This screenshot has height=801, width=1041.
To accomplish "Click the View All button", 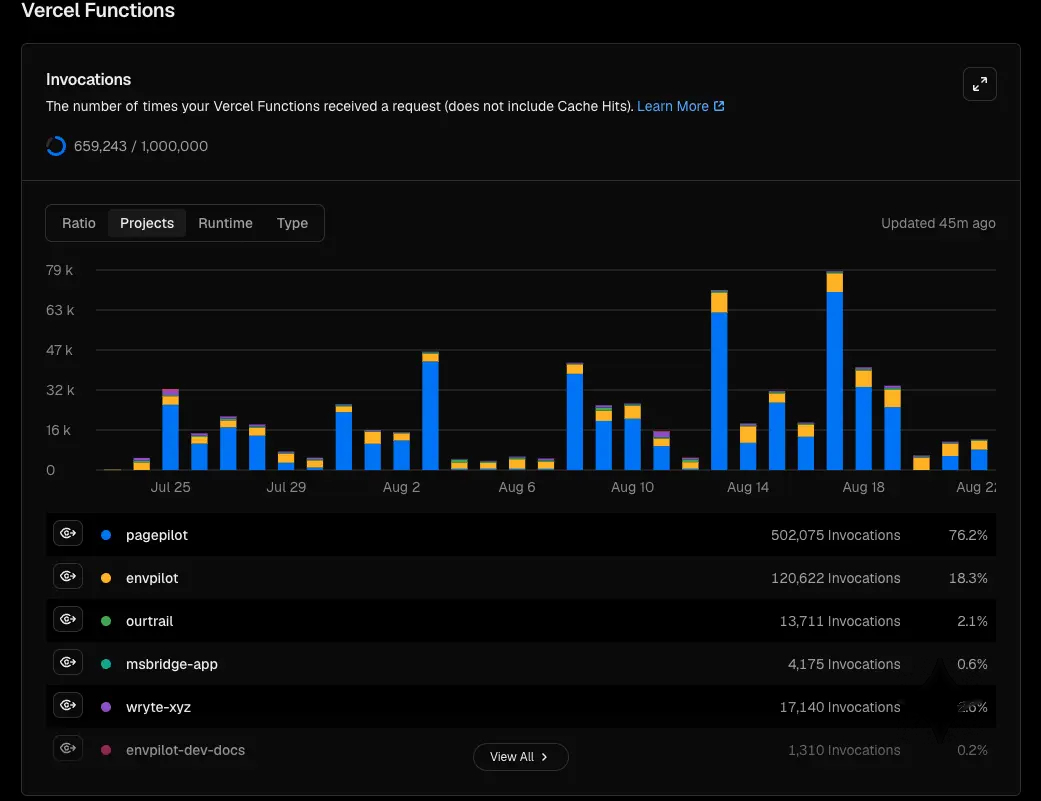I will 520,757.
